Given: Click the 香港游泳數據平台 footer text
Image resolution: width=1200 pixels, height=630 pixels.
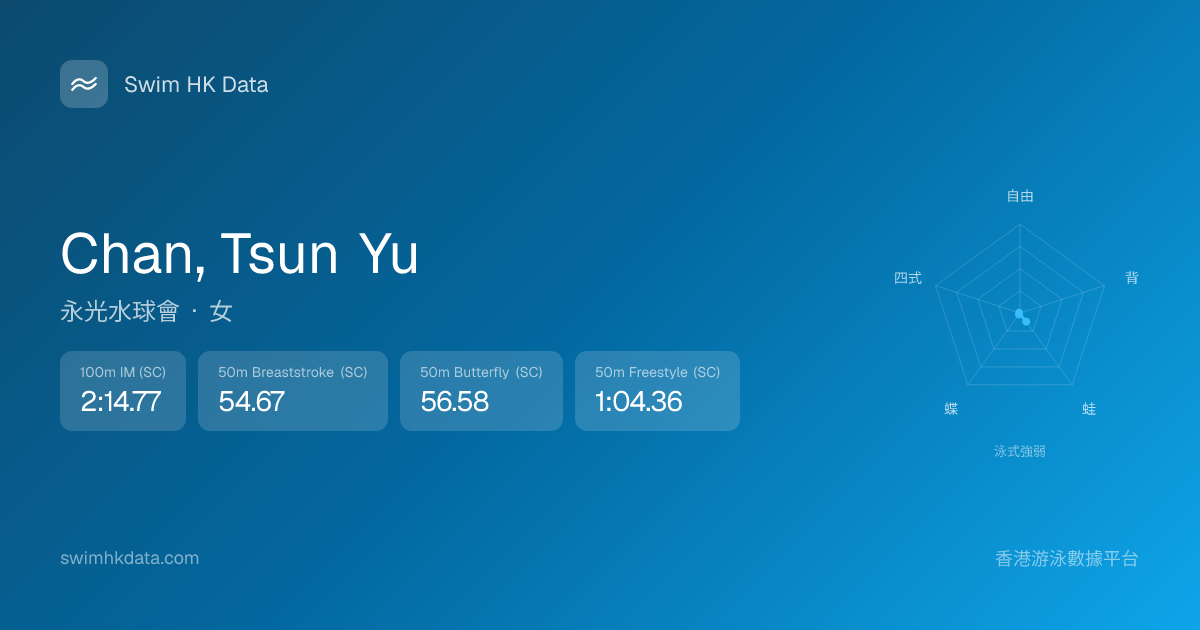Looking at the screenshot, I should (1066, 558).
